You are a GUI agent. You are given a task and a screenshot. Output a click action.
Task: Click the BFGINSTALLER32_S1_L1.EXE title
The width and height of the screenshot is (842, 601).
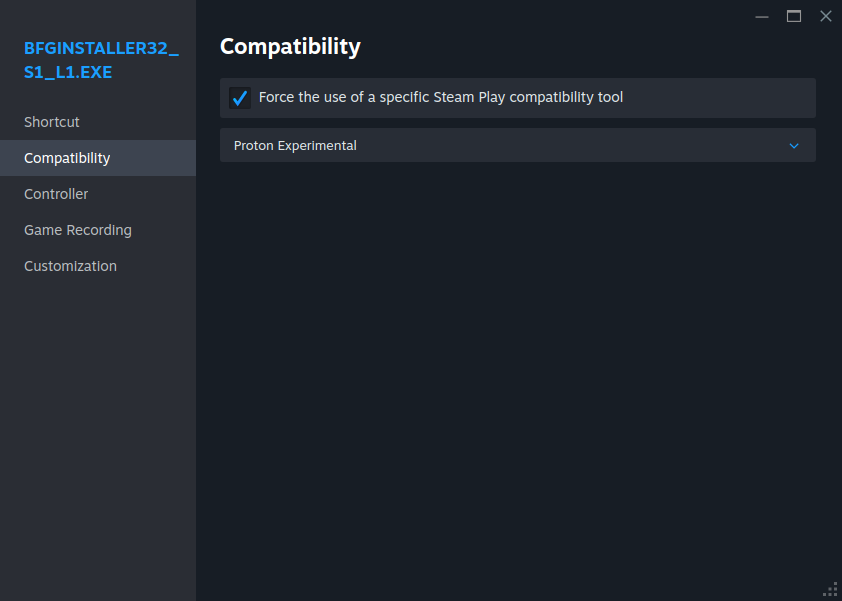100,60
